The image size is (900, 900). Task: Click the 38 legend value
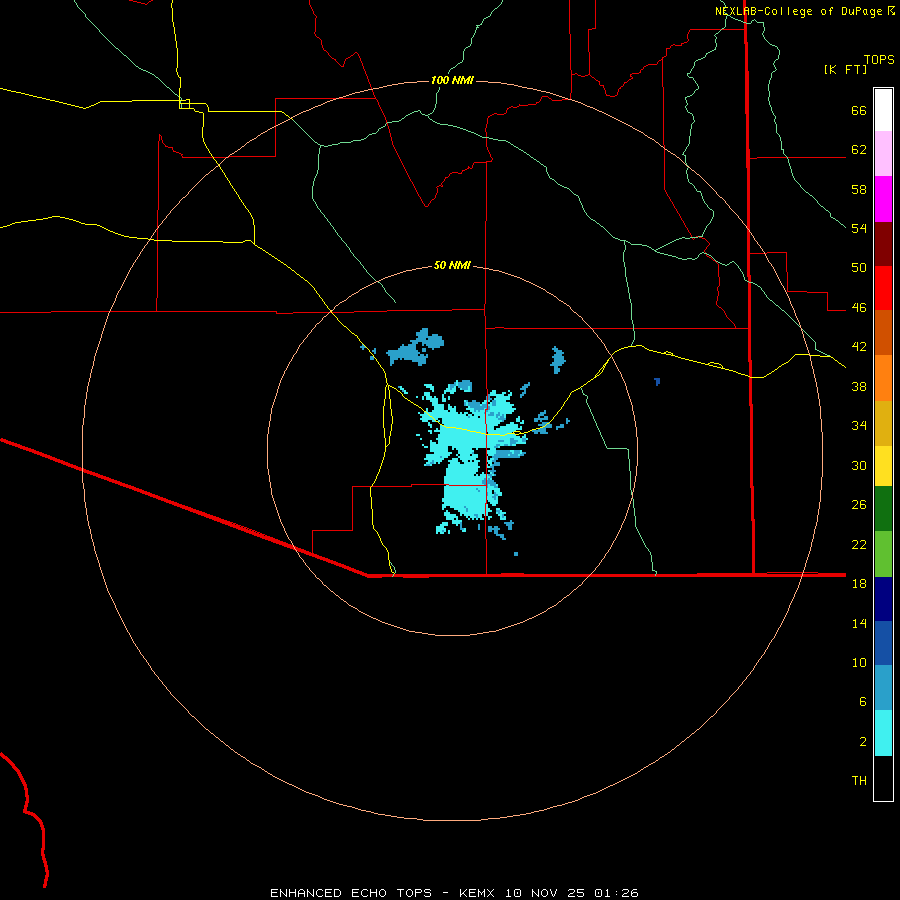click(x=859, y=386)
